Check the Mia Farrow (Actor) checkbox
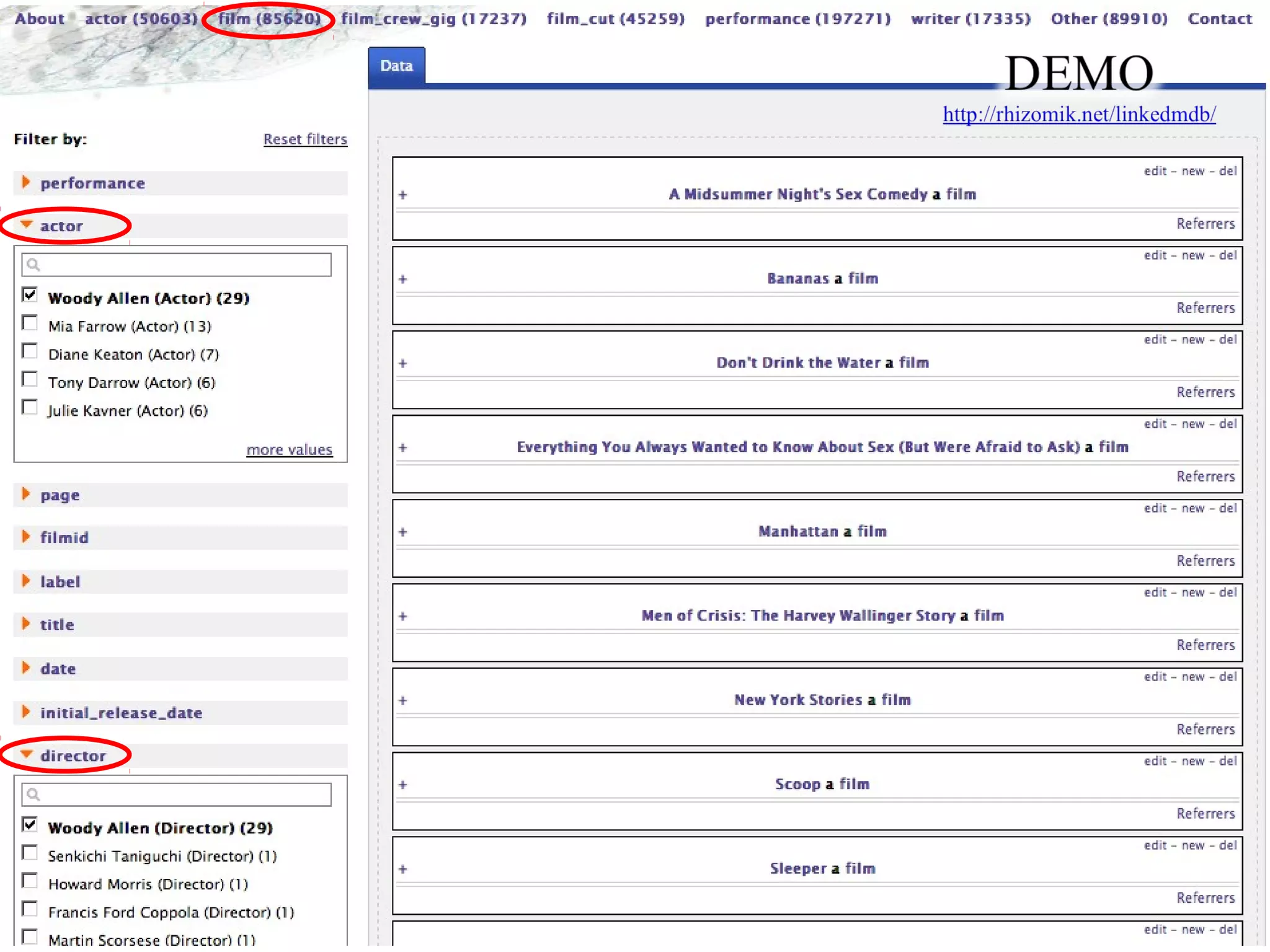The width and height of the screenshot is (1270, 952). (x=30, y=324)
